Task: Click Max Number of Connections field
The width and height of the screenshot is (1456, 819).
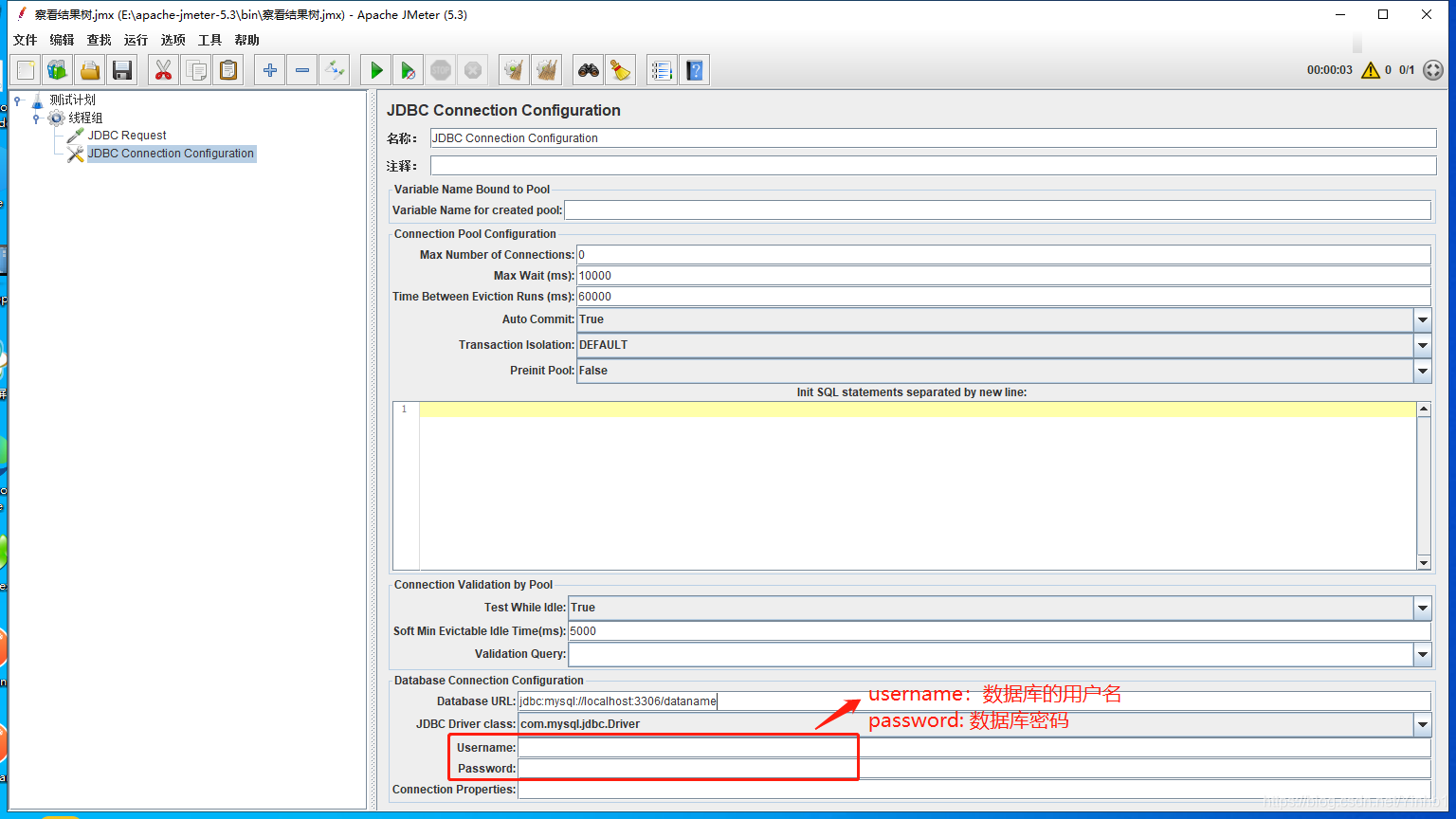Action: [1003, 255]
